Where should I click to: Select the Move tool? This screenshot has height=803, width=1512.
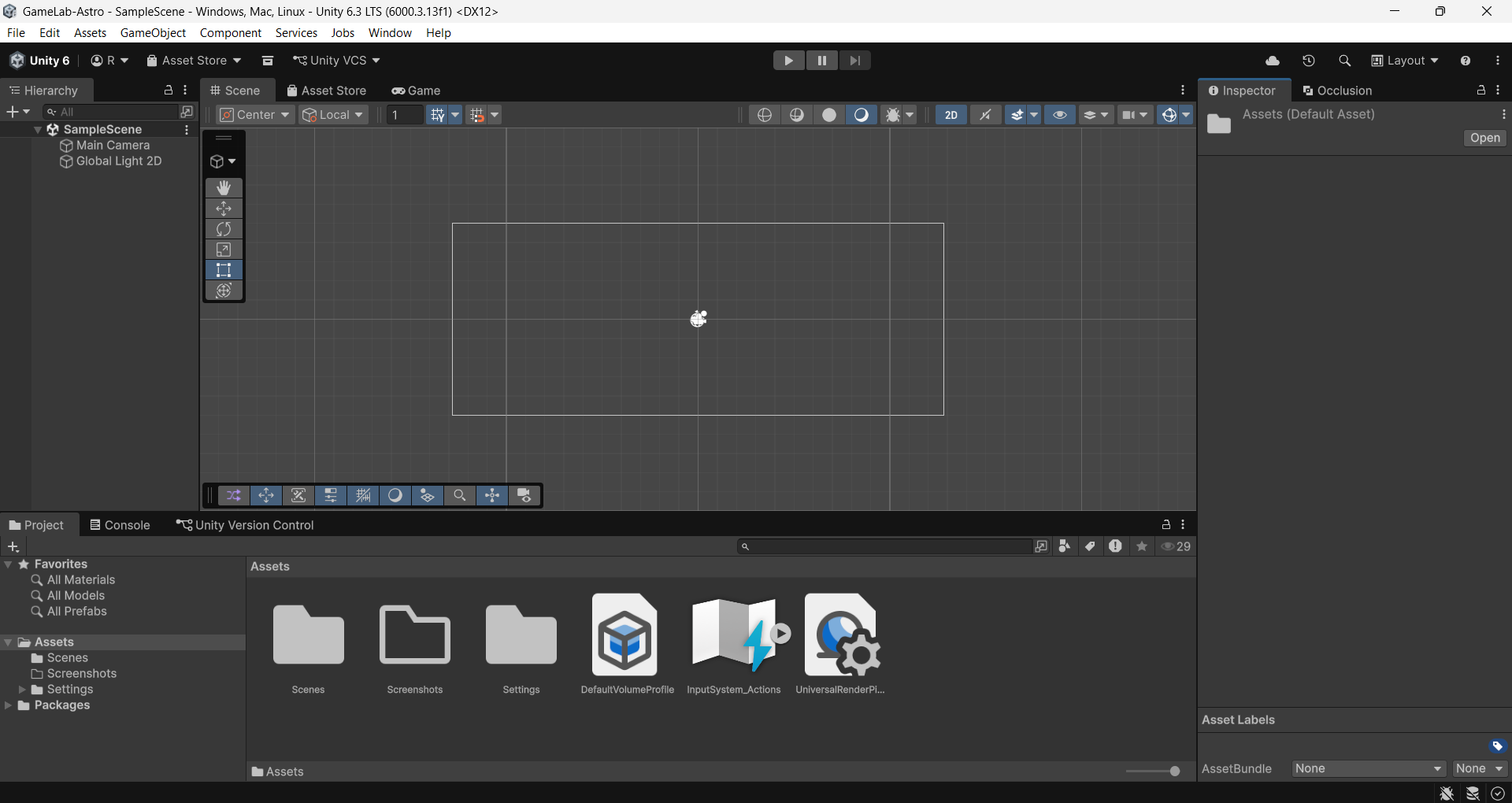pos(224,209)
